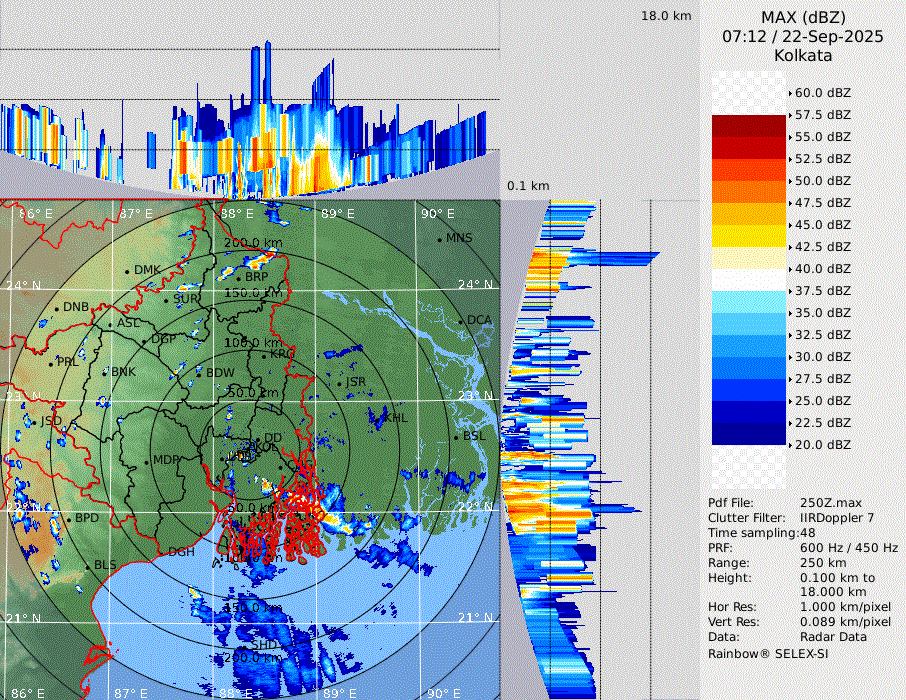Click the 200.0 km range ring label at top

[x=252, y=243]
